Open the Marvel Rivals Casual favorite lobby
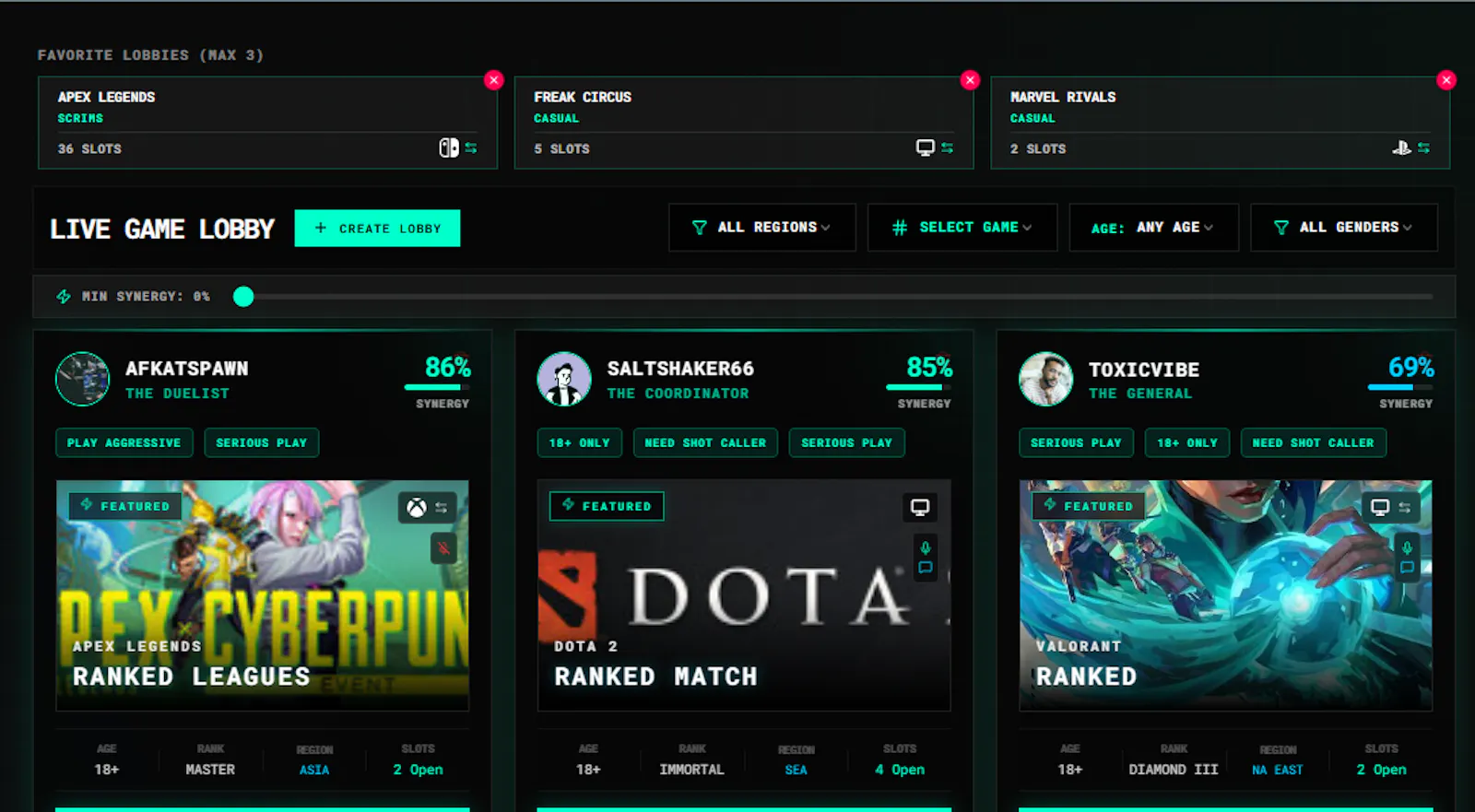The height and width of the screenshot is (812, 1475). [1220, 123]
